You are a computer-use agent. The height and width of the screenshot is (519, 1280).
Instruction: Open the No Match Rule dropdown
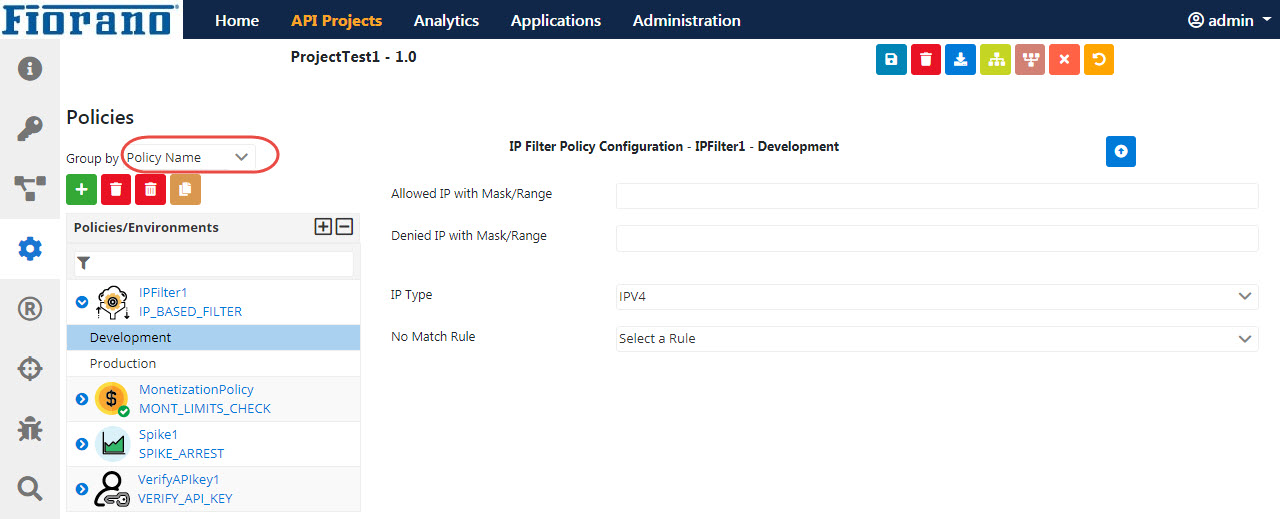[x=937, y=338]
